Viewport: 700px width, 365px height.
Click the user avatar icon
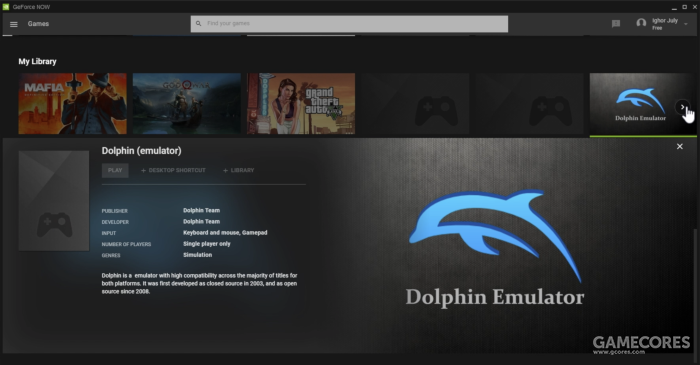point(641,23)
